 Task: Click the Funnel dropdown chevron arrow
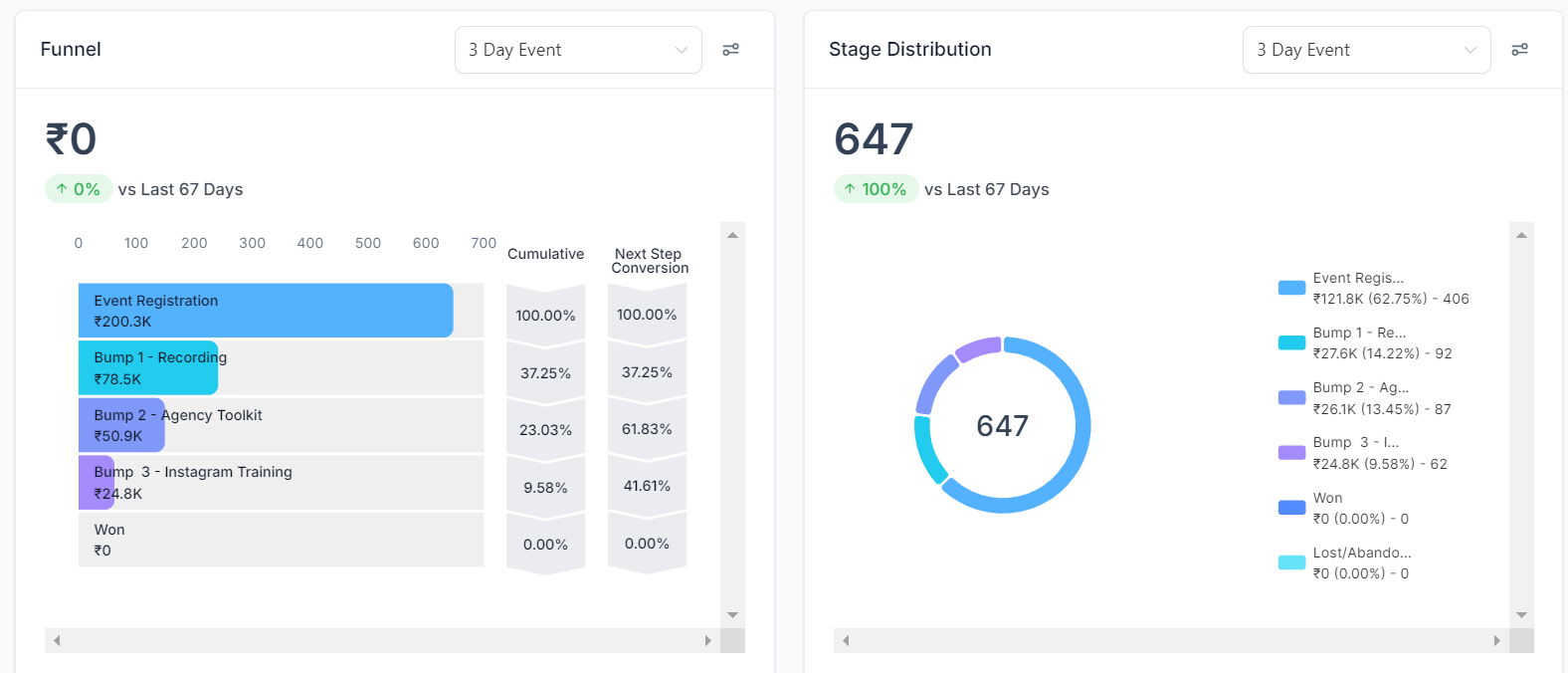pyautogui.click(x=682, y=50)
